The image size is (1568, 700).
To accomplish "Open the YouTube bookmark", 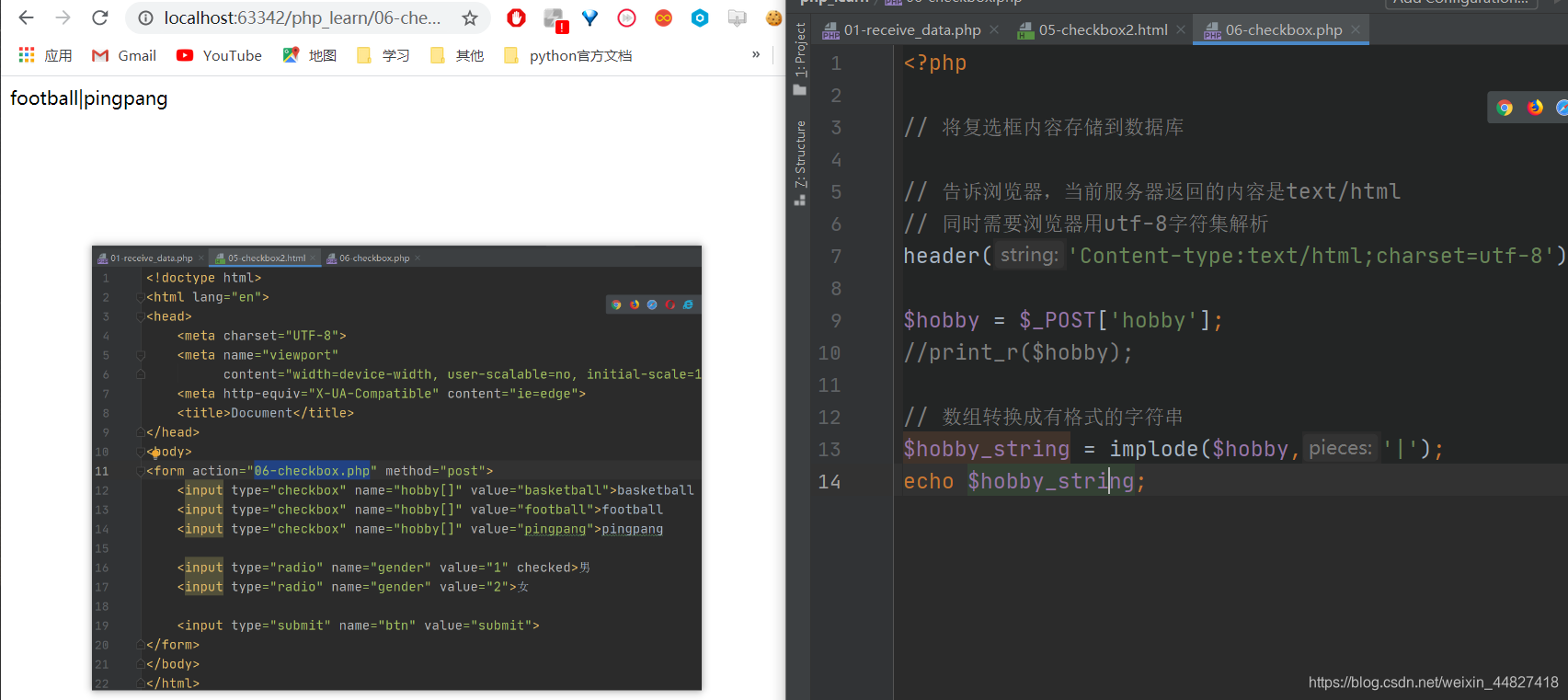I will (x=219, y=55).
